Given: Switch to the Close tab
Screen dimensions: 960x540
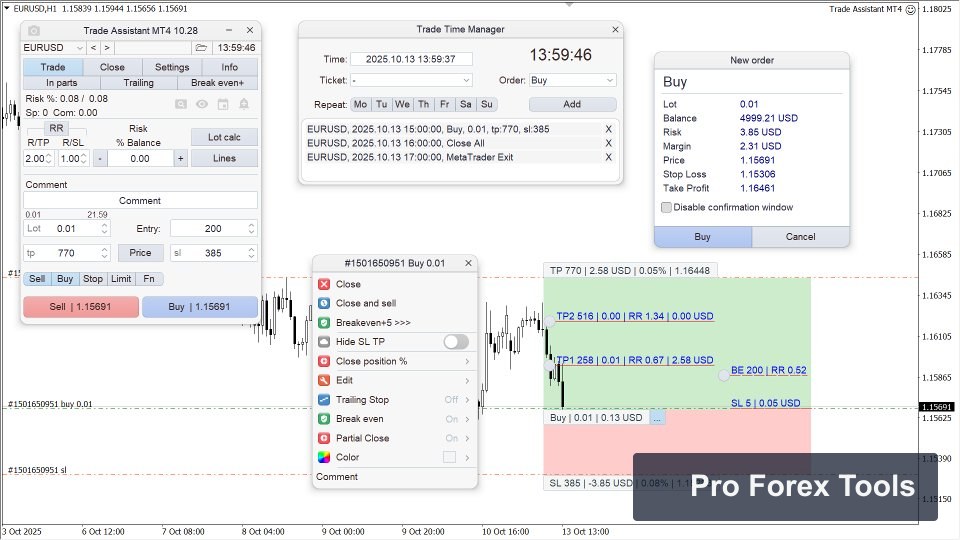Looking at the screenshot, I should 112,67.
